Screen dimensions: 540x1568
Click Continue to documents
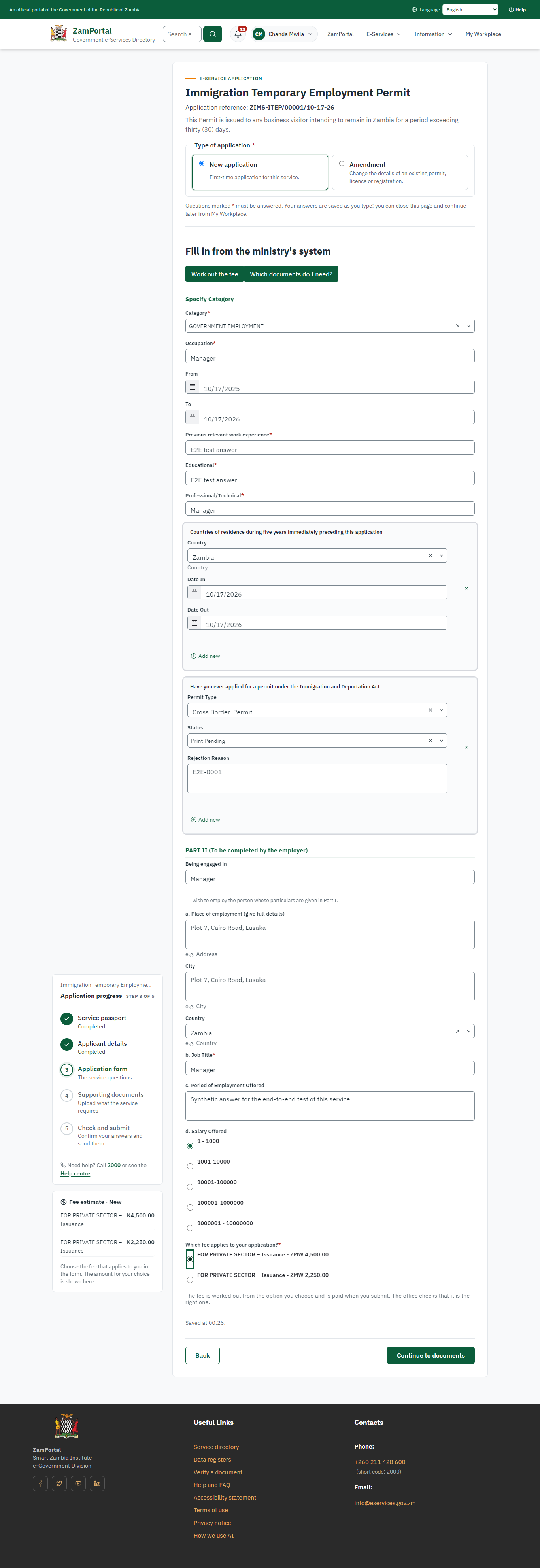pos(430,1355)
